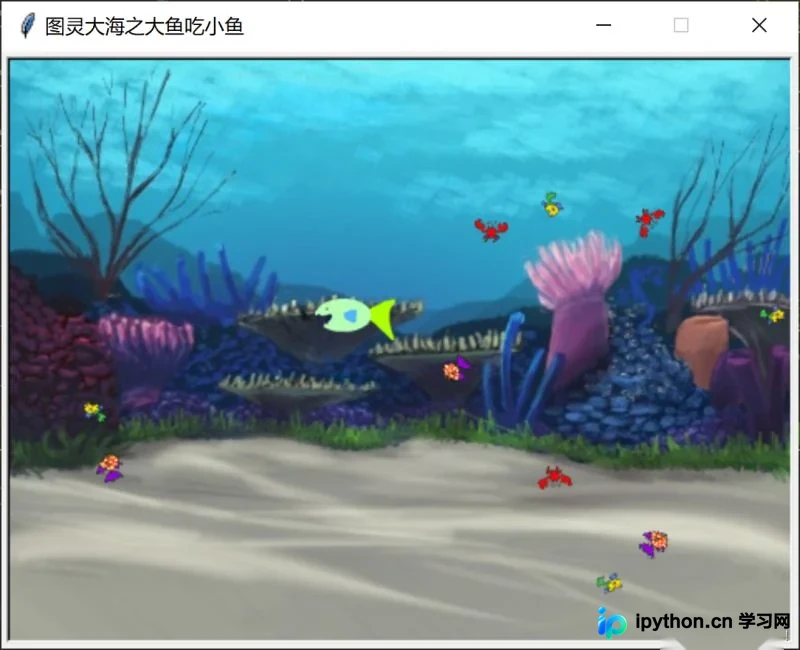This screenshot has height=650, width=800.
Task: Click the feather icon in the title bar
Action: [x=28, y=26]
